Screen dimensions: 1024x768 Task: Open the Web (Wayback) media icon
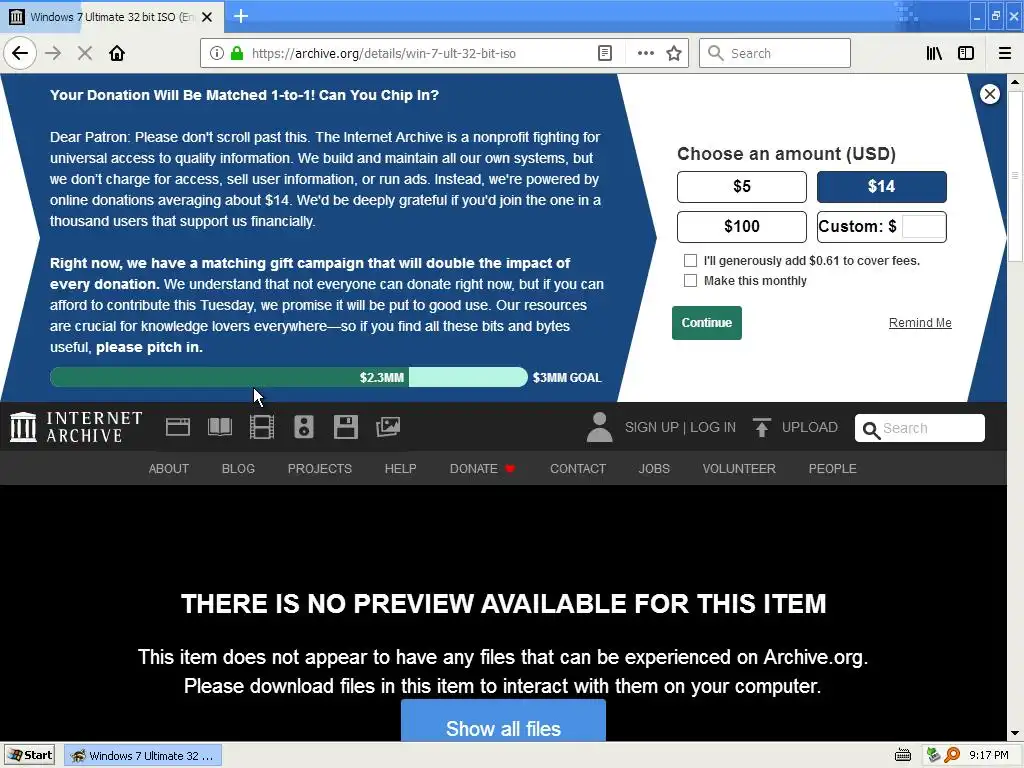click(x=178, y=427)
